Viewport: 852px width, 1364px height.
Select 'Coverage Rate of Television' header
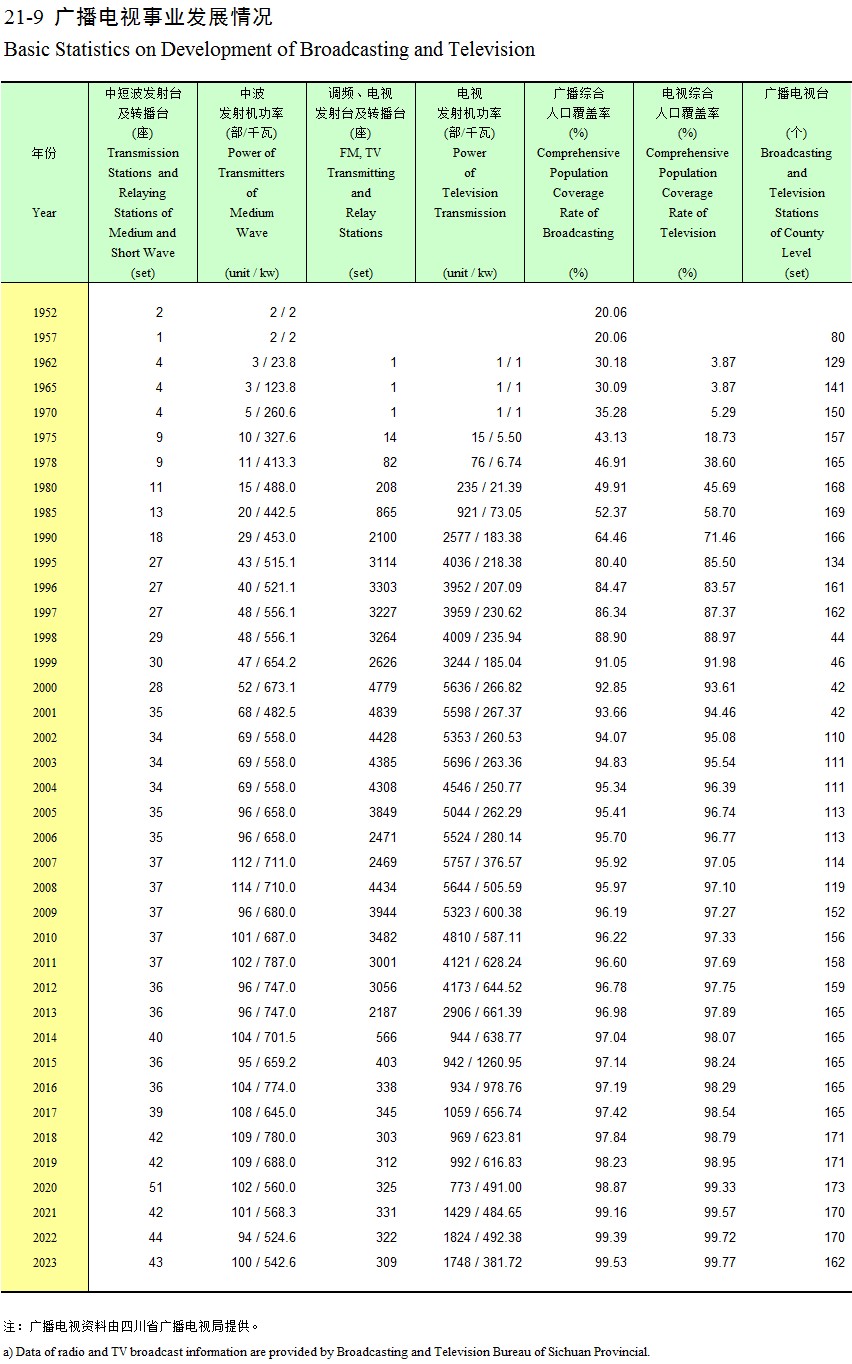coord(688,213)
